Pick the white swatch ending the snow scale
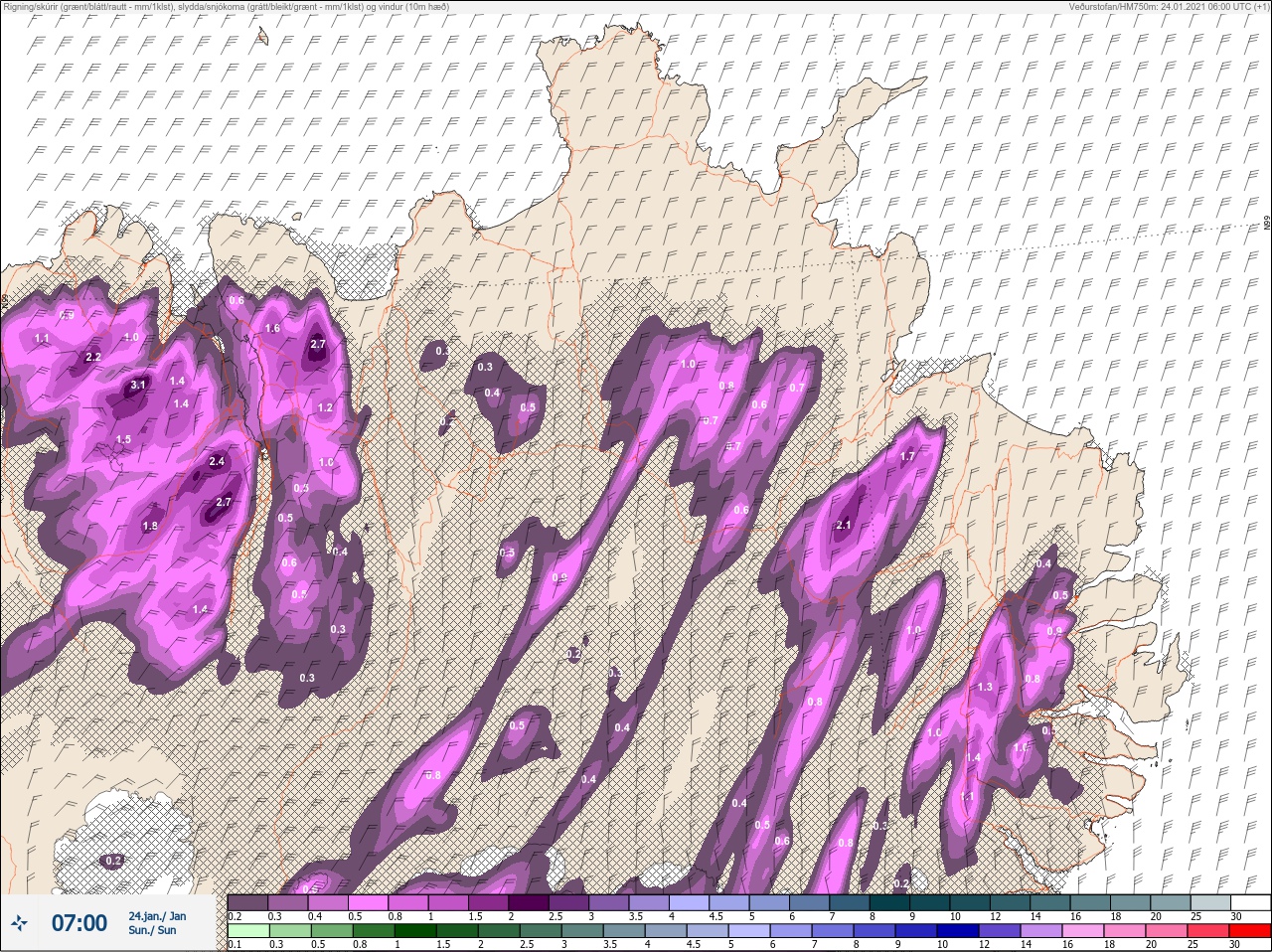This screenshot has width=1272, height=952. 1249,902
